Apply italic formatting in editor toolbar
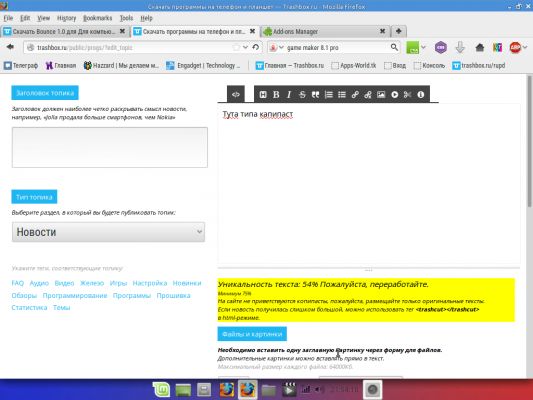 289,94
